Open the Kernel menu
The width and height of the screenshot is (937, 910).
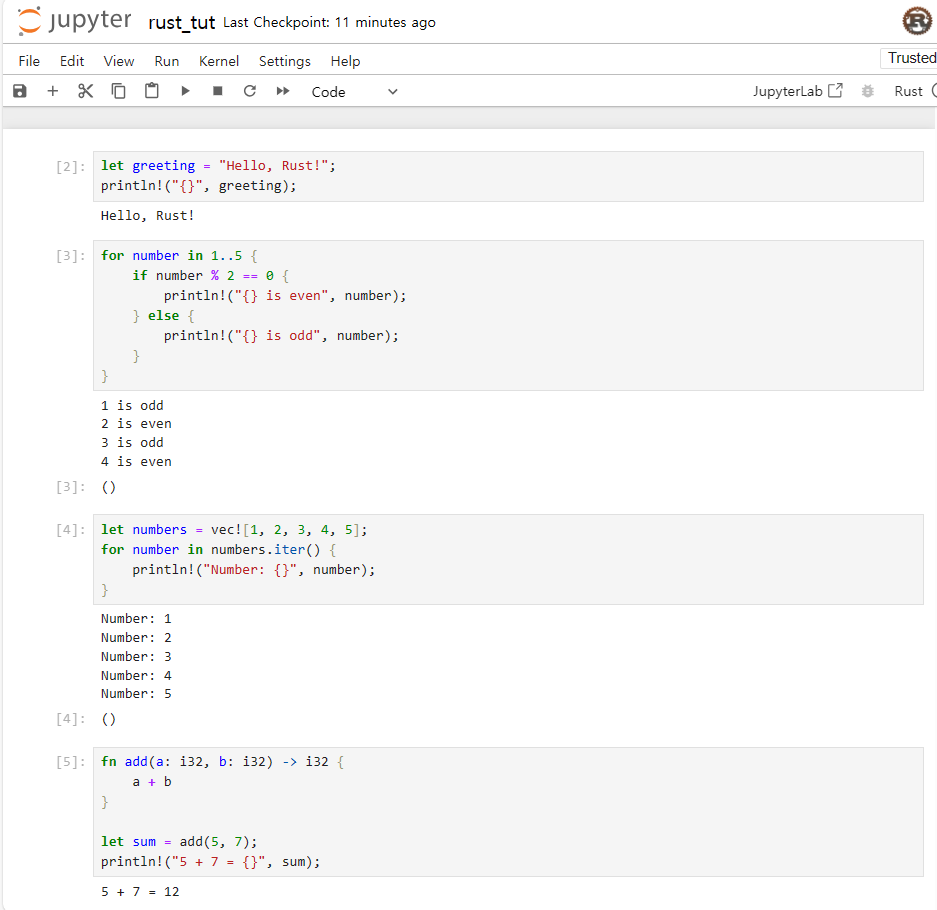(x=218, y=61)
